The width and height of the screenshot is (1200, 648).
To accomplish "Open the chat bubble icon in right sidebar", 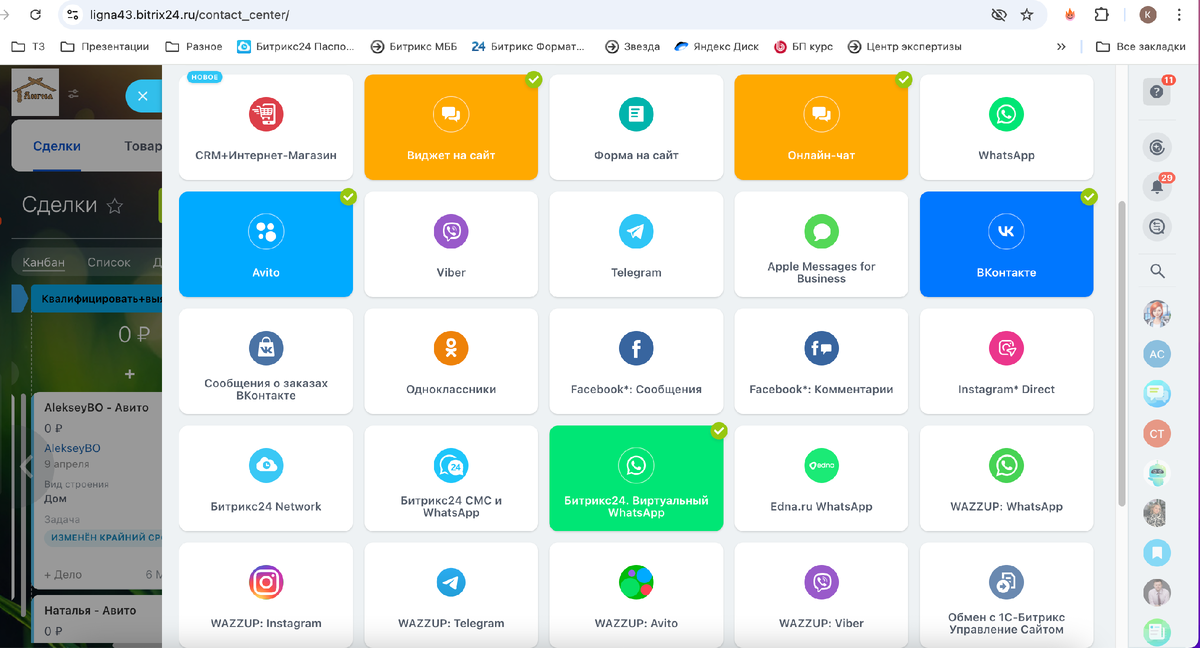I will tap(1157, 227).
